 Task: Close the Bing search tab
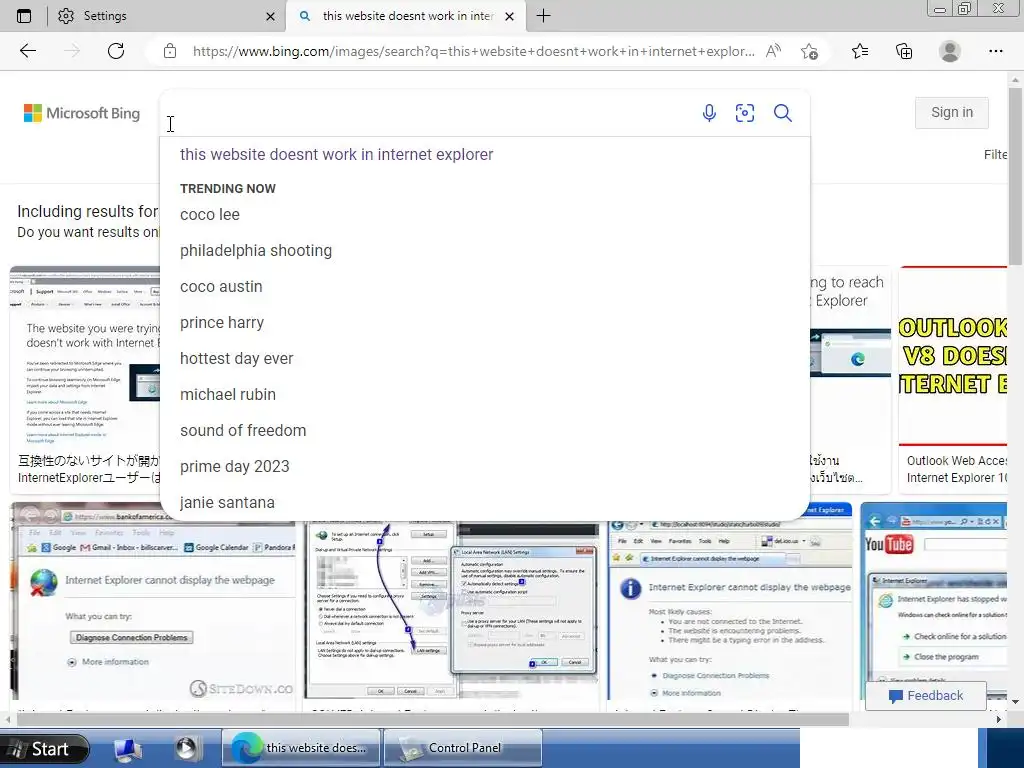pyautogui.click(x=510, y=16)
